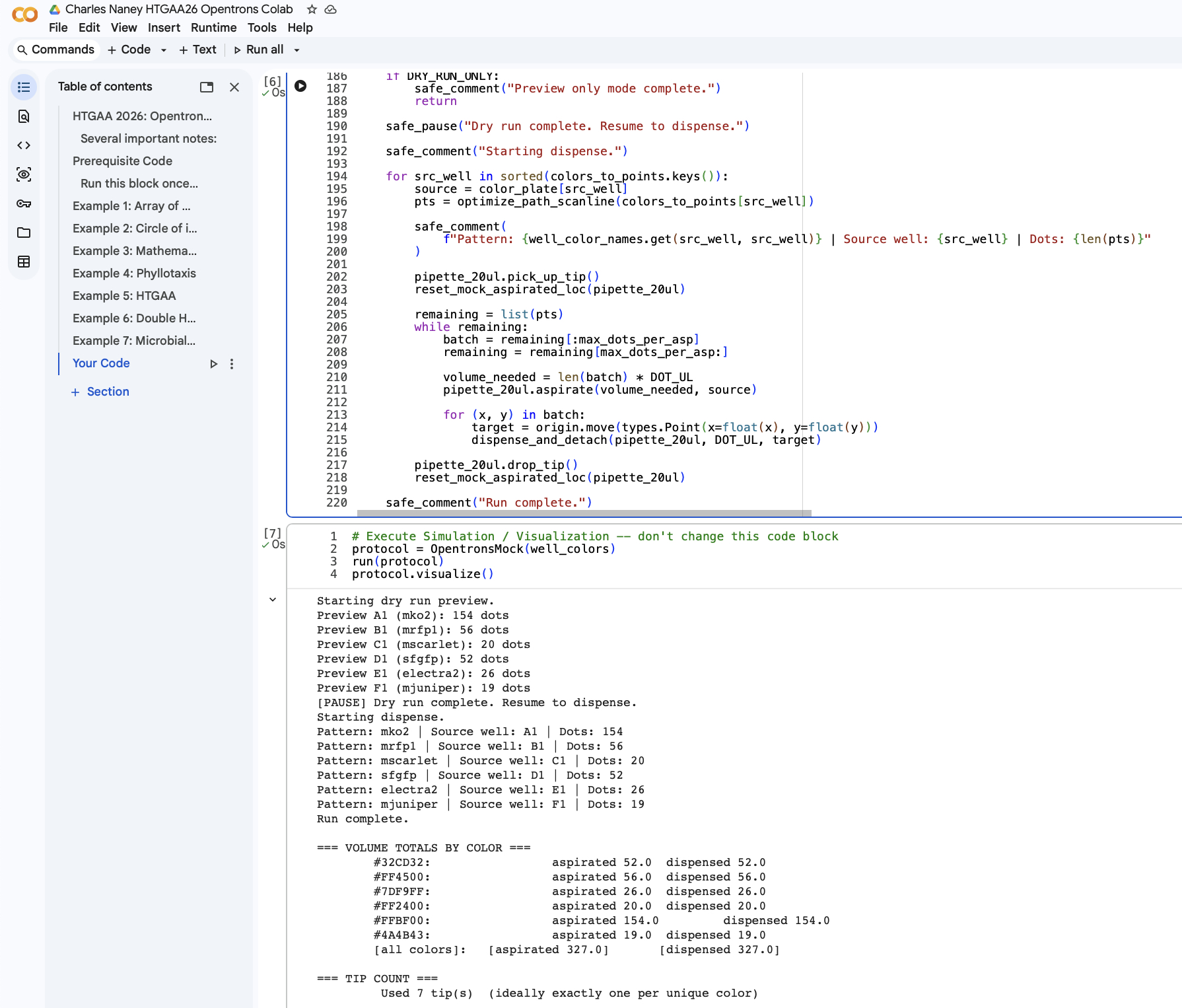1182x1008 pixels.
Task: Open the variables inspector sidebar icon
Action: point(24,174)
